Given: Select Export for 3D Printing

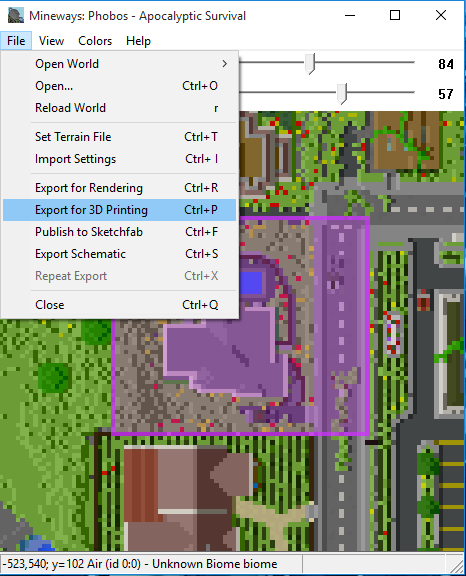Looking at the screenshot, I should [119, 210].
